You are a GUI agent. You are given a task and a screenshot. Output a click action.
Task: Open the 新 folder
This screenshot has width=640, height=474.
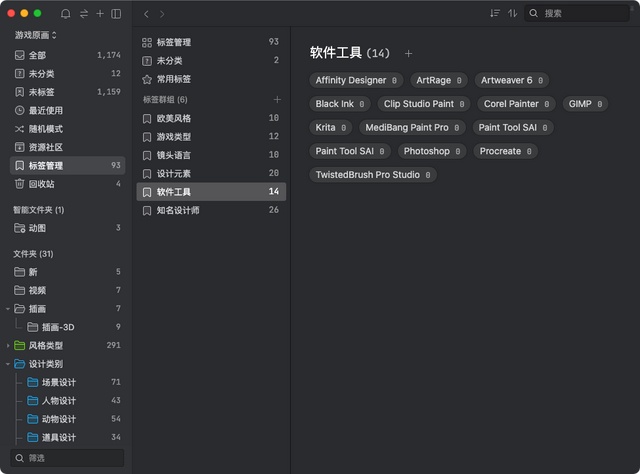click(67, 272)
